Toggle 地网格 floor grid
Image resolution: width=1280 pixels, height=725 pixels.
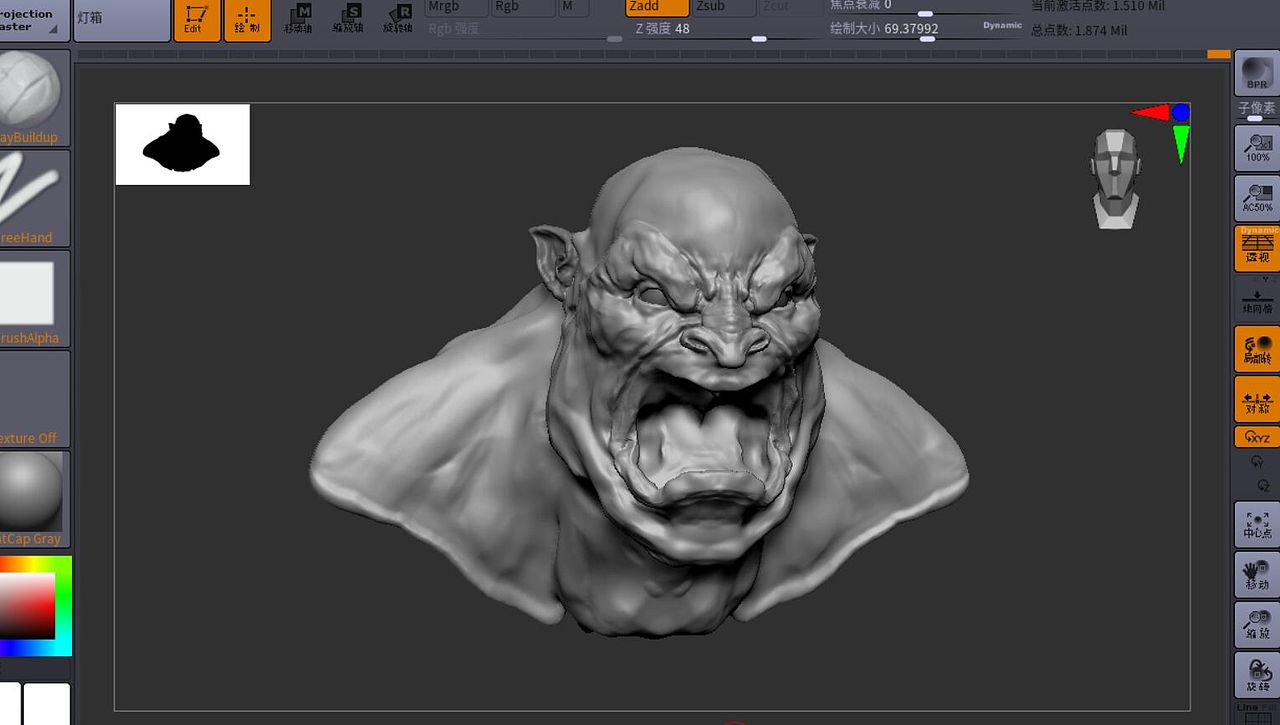tap(1257, 298)
